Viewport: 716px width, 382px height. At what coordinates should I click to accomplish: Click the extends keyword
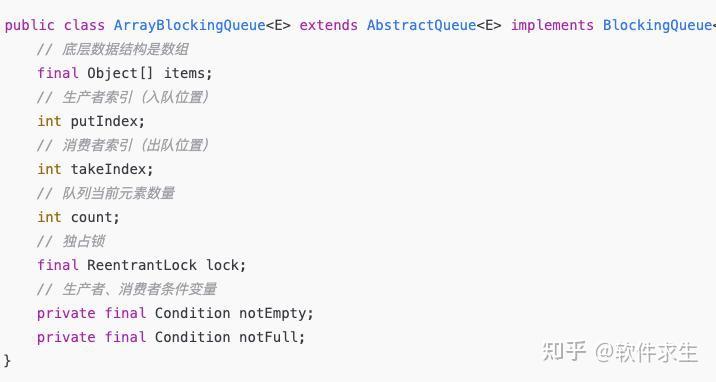pos(329,25)
